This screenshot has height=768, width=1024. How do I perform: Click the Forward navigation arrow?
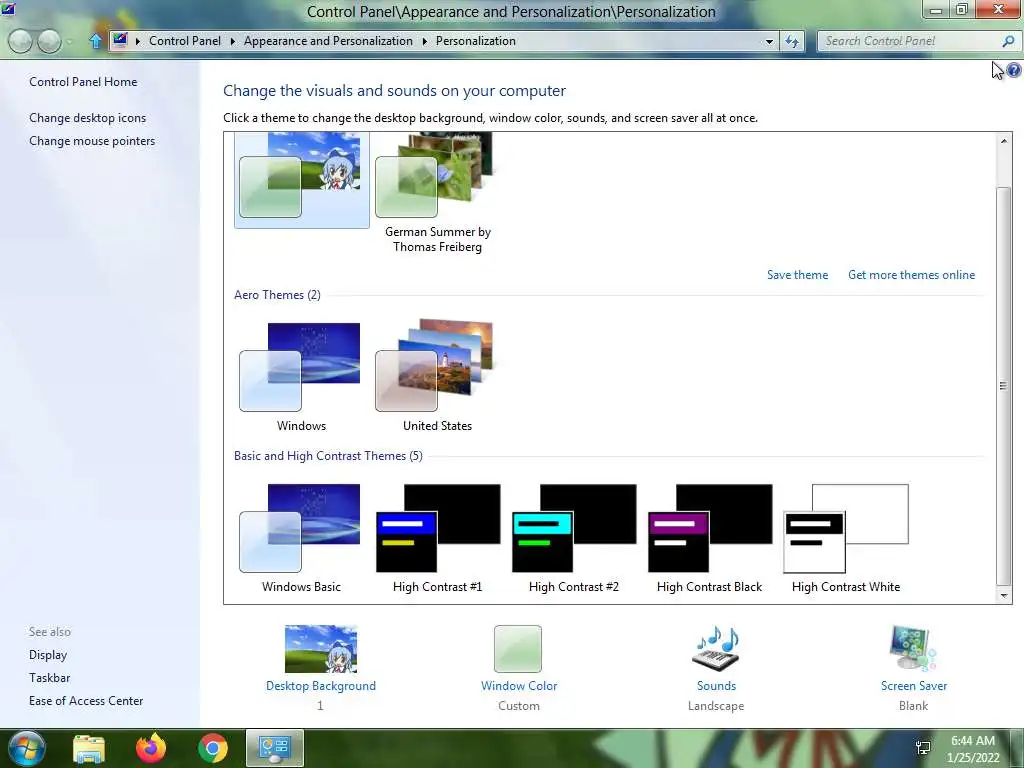(x=49, y=41)
